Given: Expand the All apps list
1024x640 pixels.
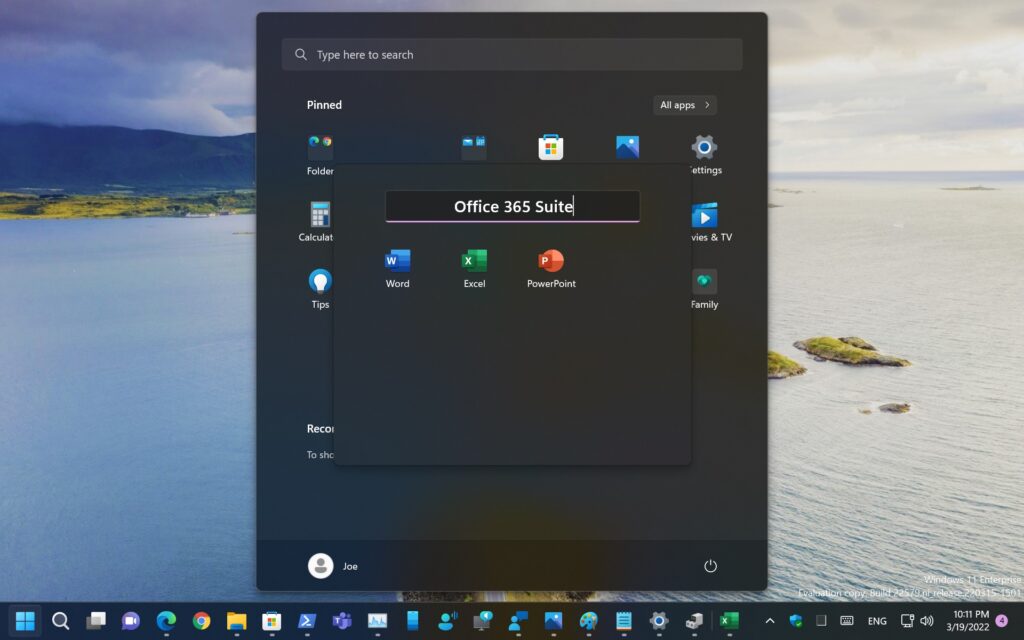Looking at the screenshot, I should (685, 105).
